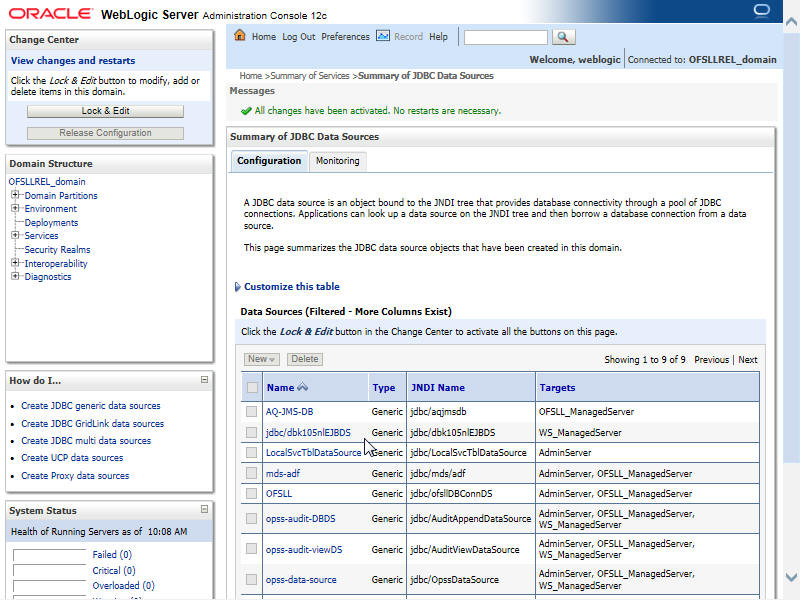The width and height of the screenshot is (800, 600).
Task: Expand the Environment tree node
Action: pyautogui.click(x=15, y=208)
